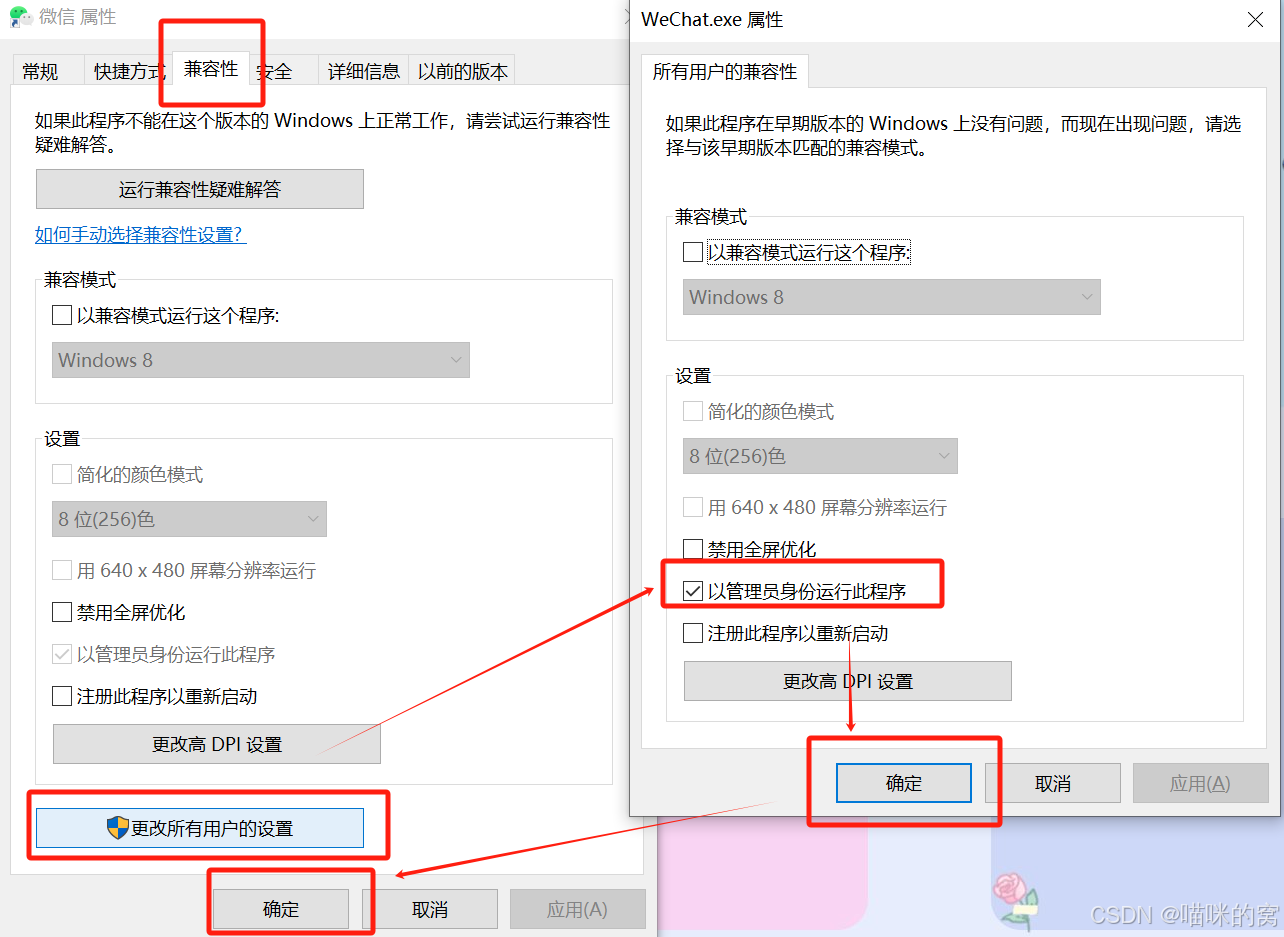Click 取消 in the 微信 属性 window
Image resolution: width=1284 pixels, height=937 pixels.
coord(430,909)
